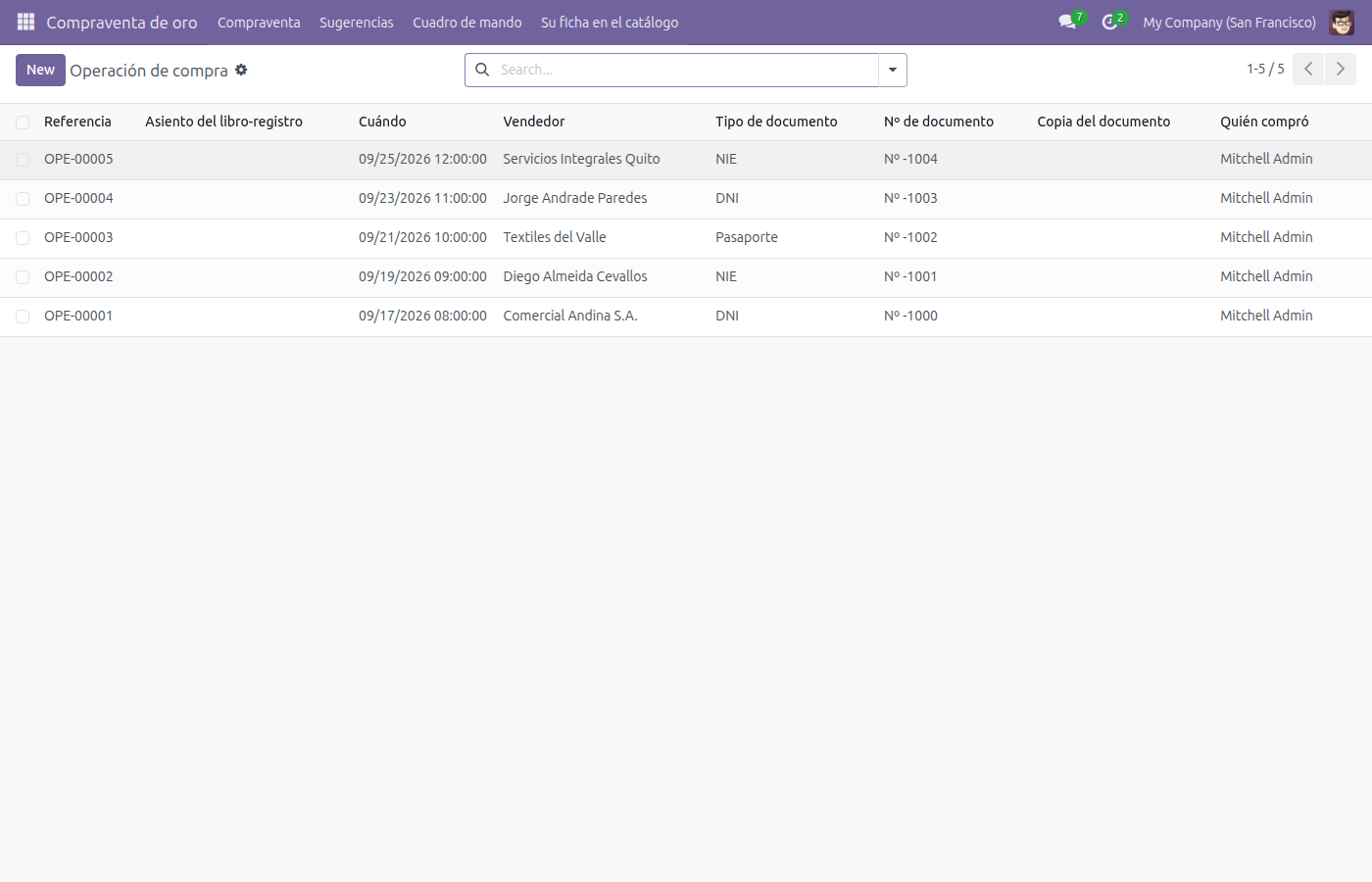Open the Cuadro de mando menu
This screenshot has height=882, width=1372.
coord(467,23)
